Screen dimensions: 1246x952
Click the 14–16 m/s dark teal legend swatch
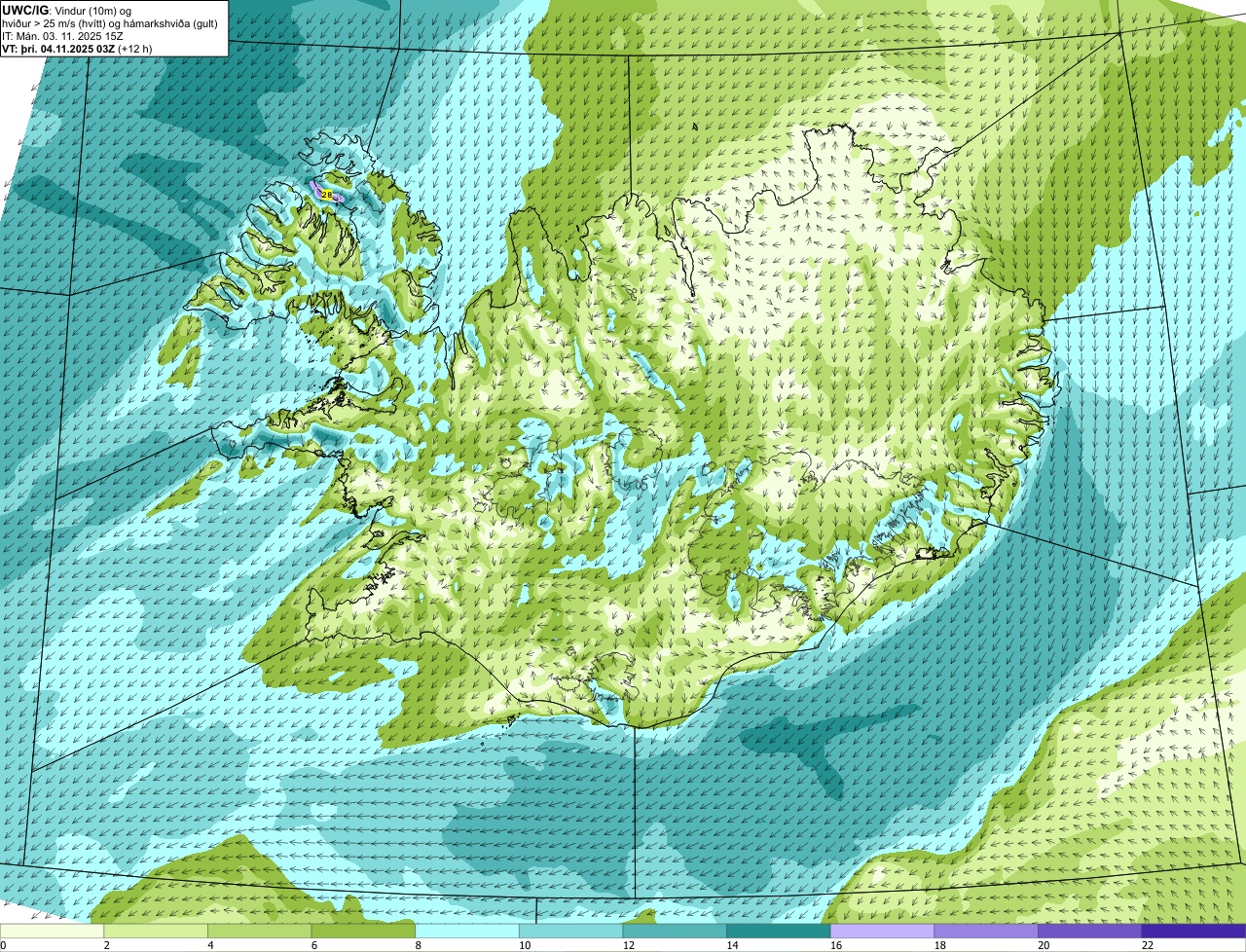779,932
